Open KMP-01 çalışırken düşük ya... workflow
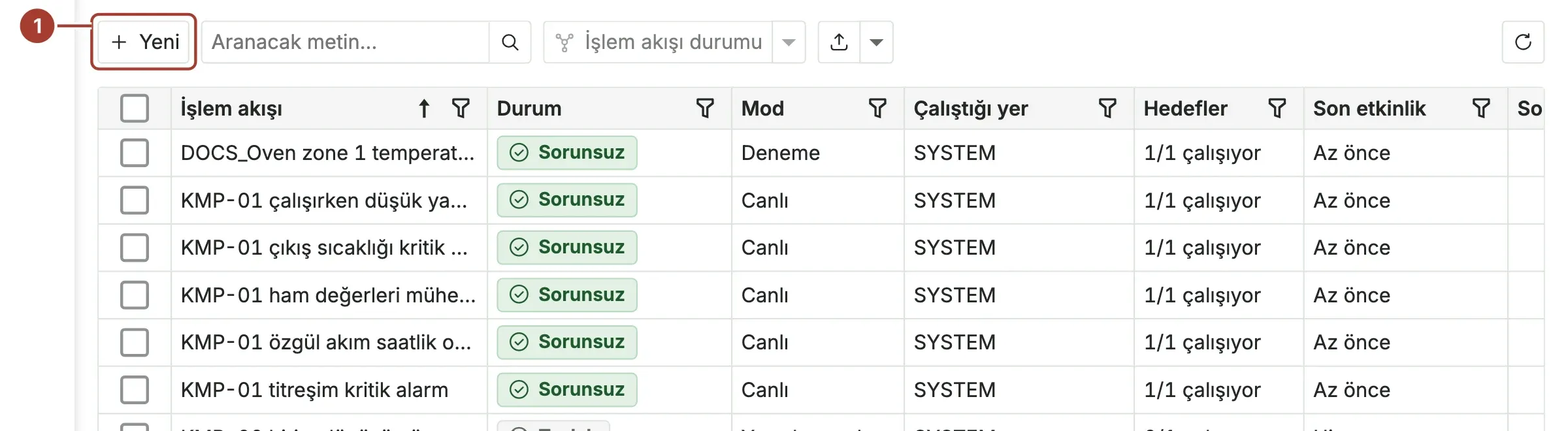 (324, 200)
